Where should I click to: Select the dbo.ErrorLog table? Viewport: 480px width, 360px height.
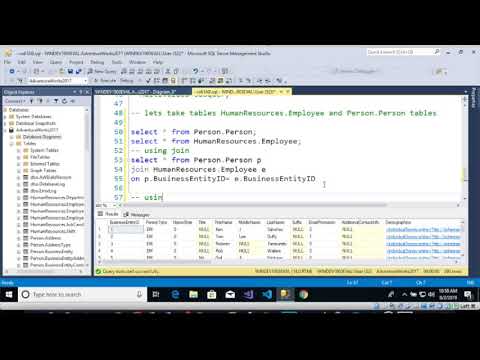(x=43, y=191)
